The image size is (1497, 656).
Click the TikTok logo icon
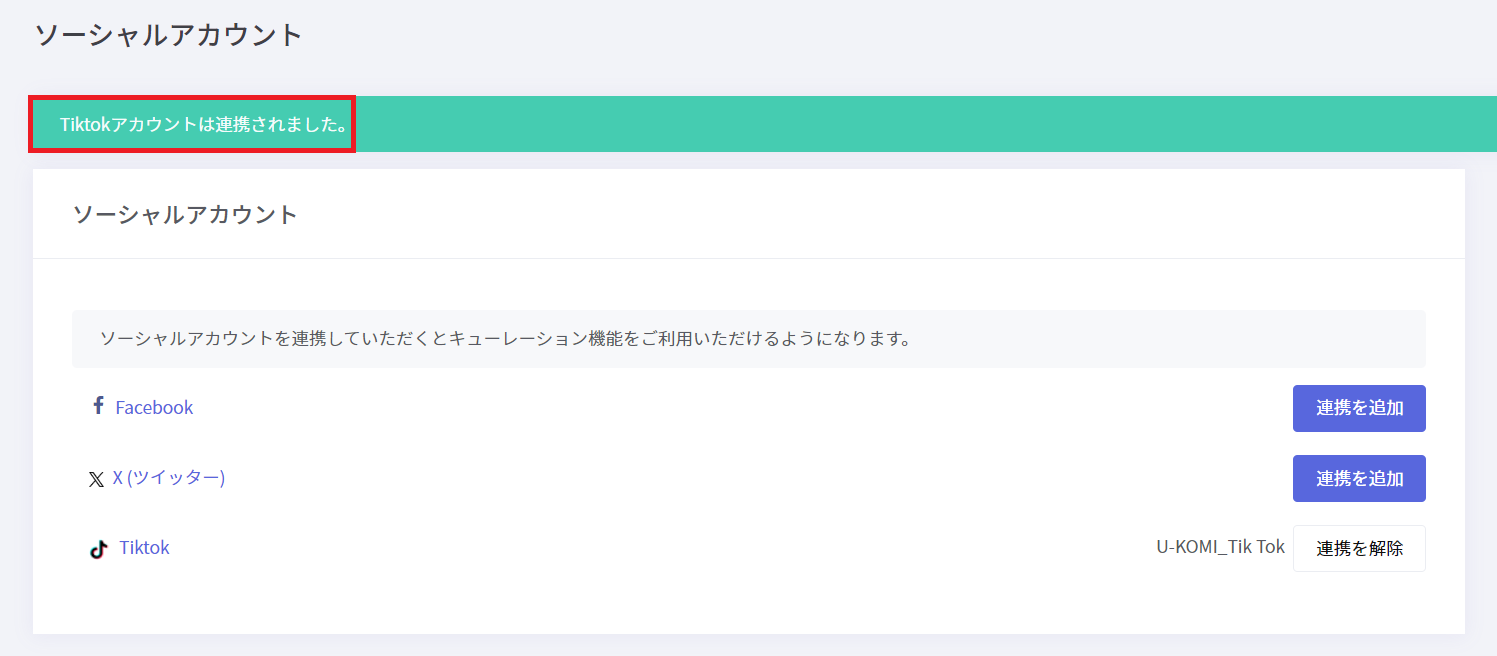[98, 549]
